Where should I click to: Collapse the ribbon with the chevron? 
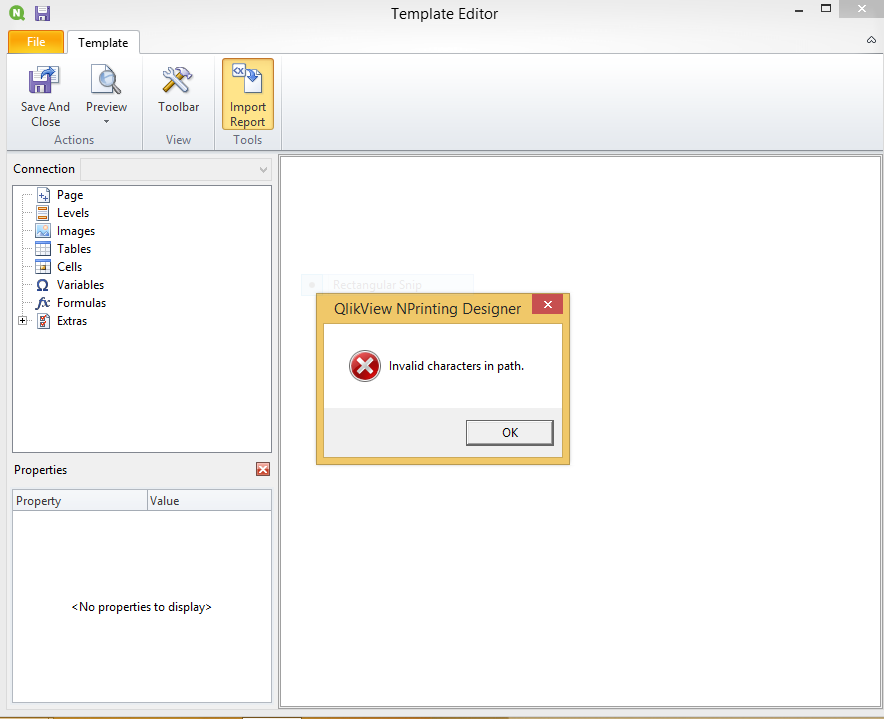tap(871, 39)
